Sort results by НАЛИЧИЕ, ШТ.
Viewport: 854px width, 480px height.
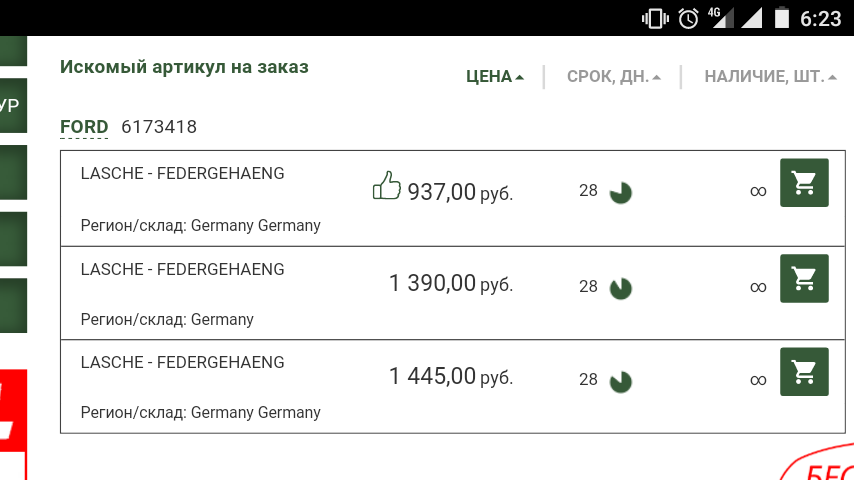point(770,76)
